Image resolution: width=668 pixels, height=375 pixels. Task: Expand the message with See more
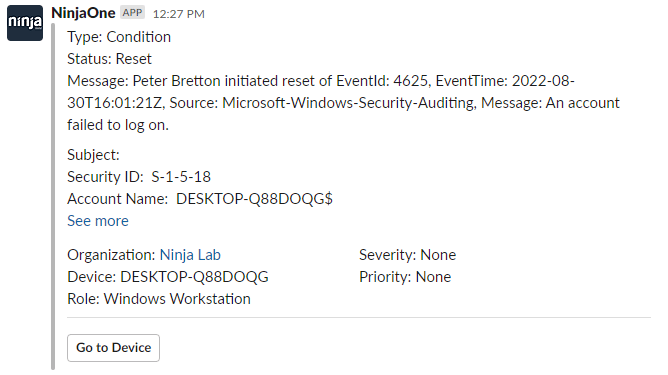98,221
